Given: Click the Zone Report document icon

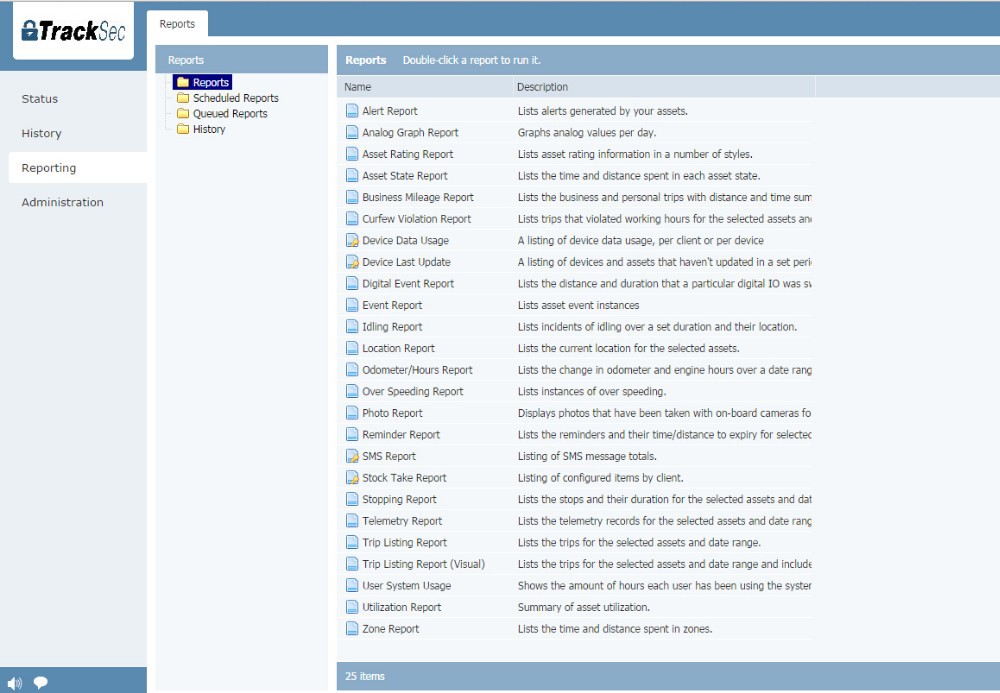Looking at the screenshot, I should click(x=351, y=628).
